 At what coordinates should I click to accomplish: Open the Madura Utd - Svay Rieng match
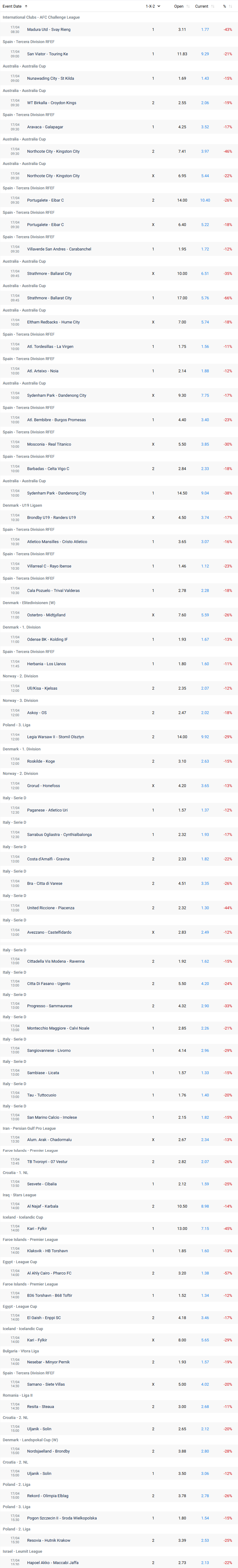click(x=49, y=29)
